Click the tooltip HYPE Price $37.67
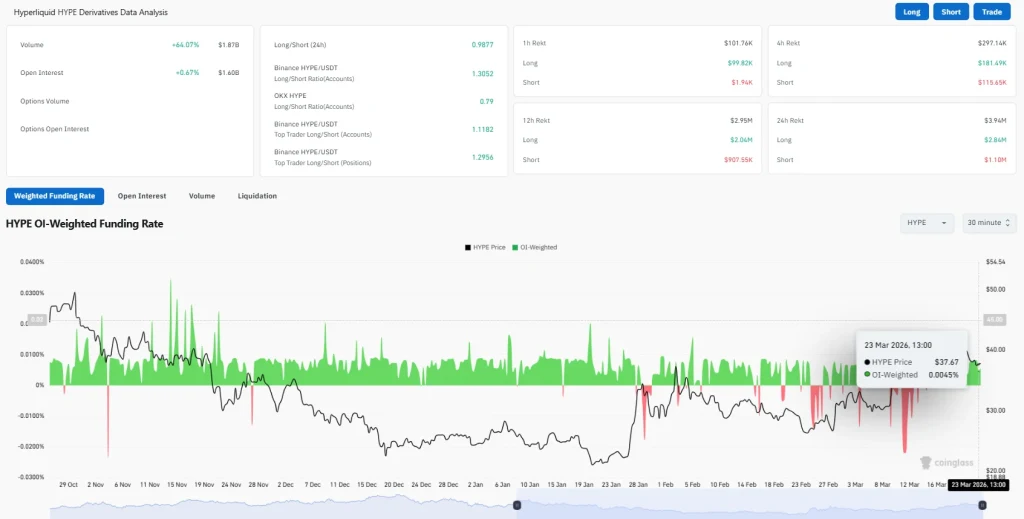Screen dimensions: 1024x519 [911, 362]
